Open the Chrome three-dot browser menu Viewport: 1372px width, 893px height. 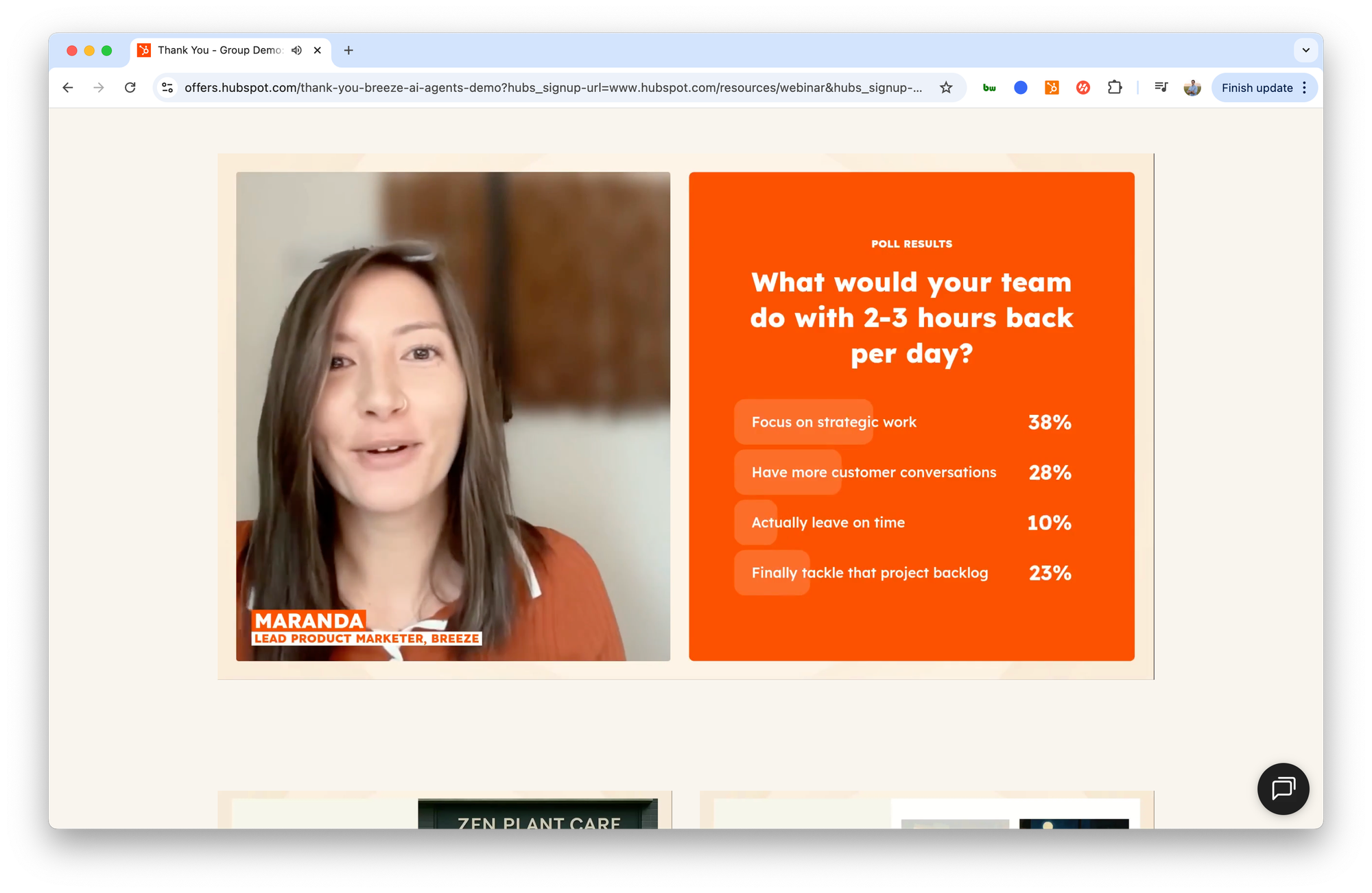click(1304, 88)
